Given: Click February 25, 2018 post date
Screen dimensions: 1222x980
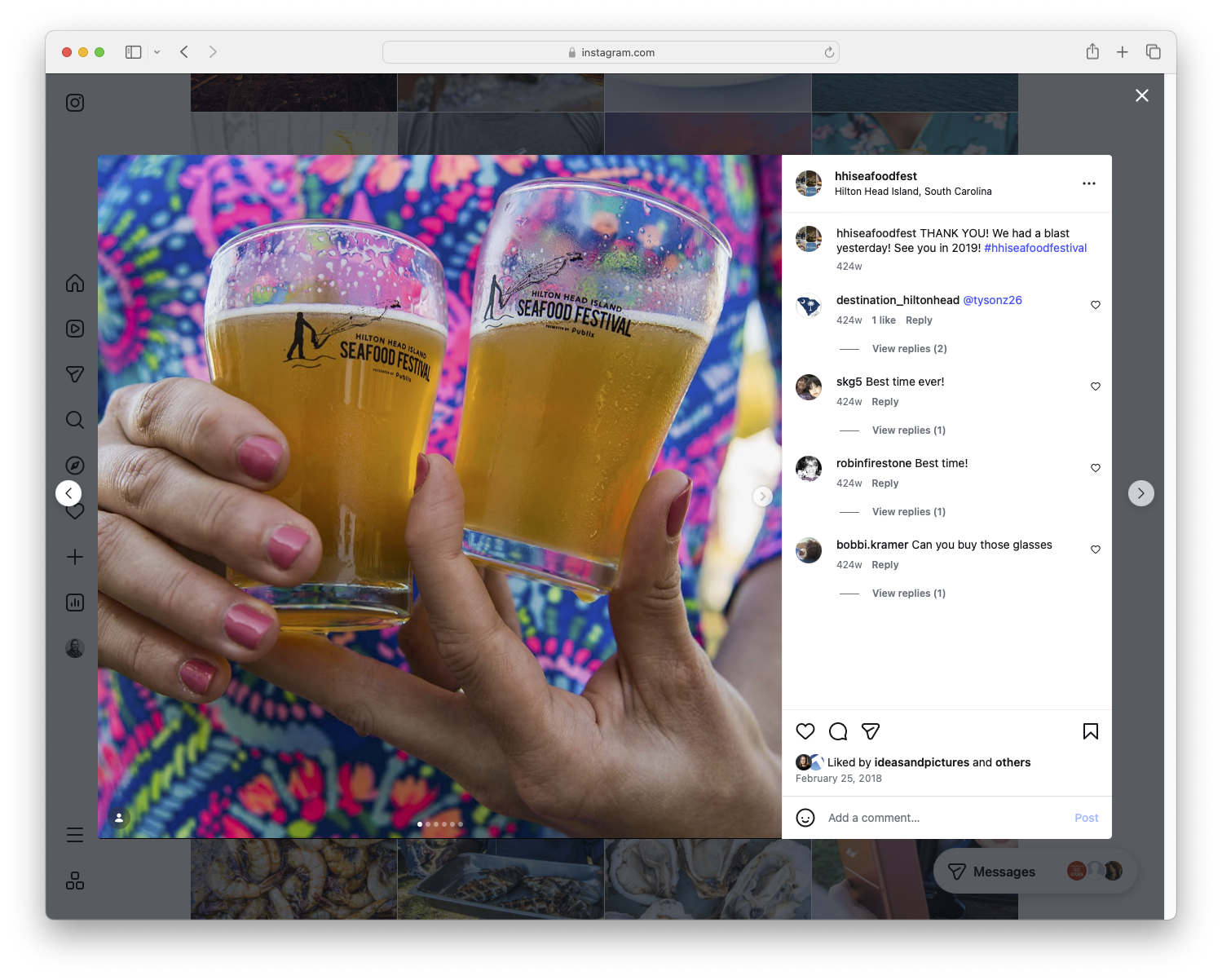Looking at the screenshot, I should (x=839, y=779).
